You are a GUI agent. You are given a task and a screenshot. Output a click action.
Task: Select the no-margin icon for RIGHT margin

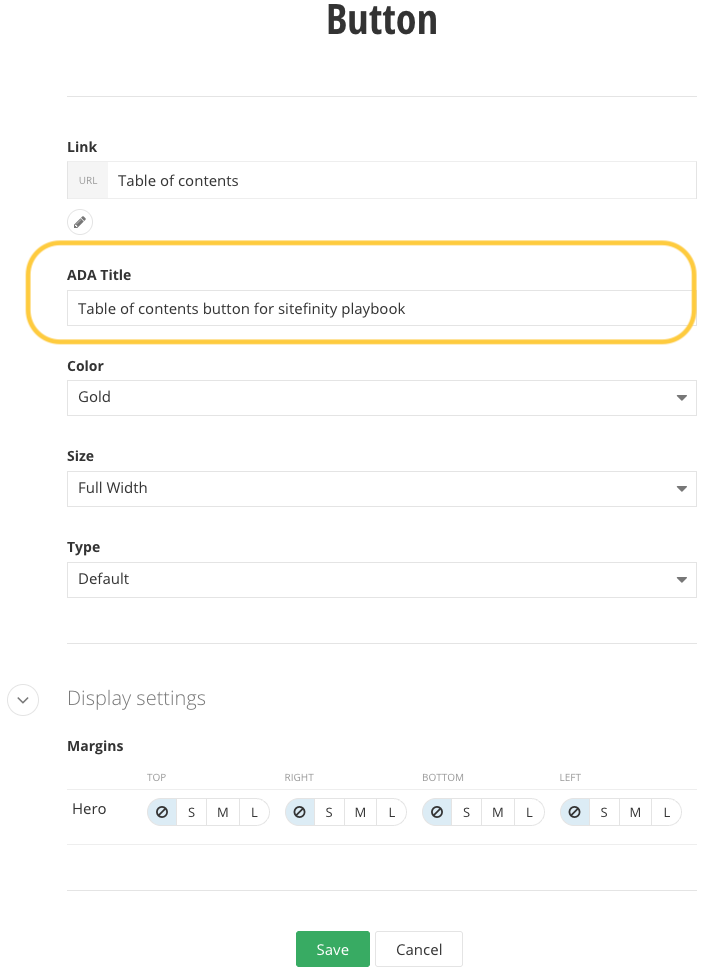coord(300,811)
